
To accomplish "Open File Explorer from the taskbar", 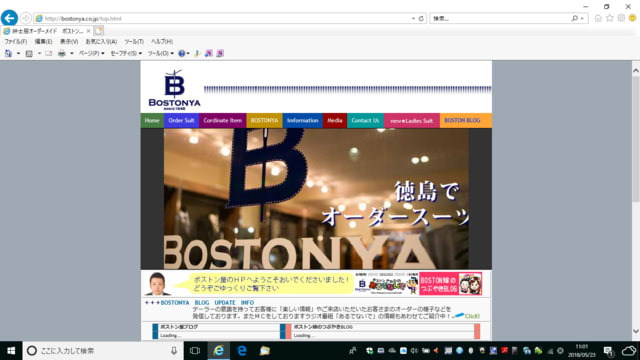I will click(265, 351).
